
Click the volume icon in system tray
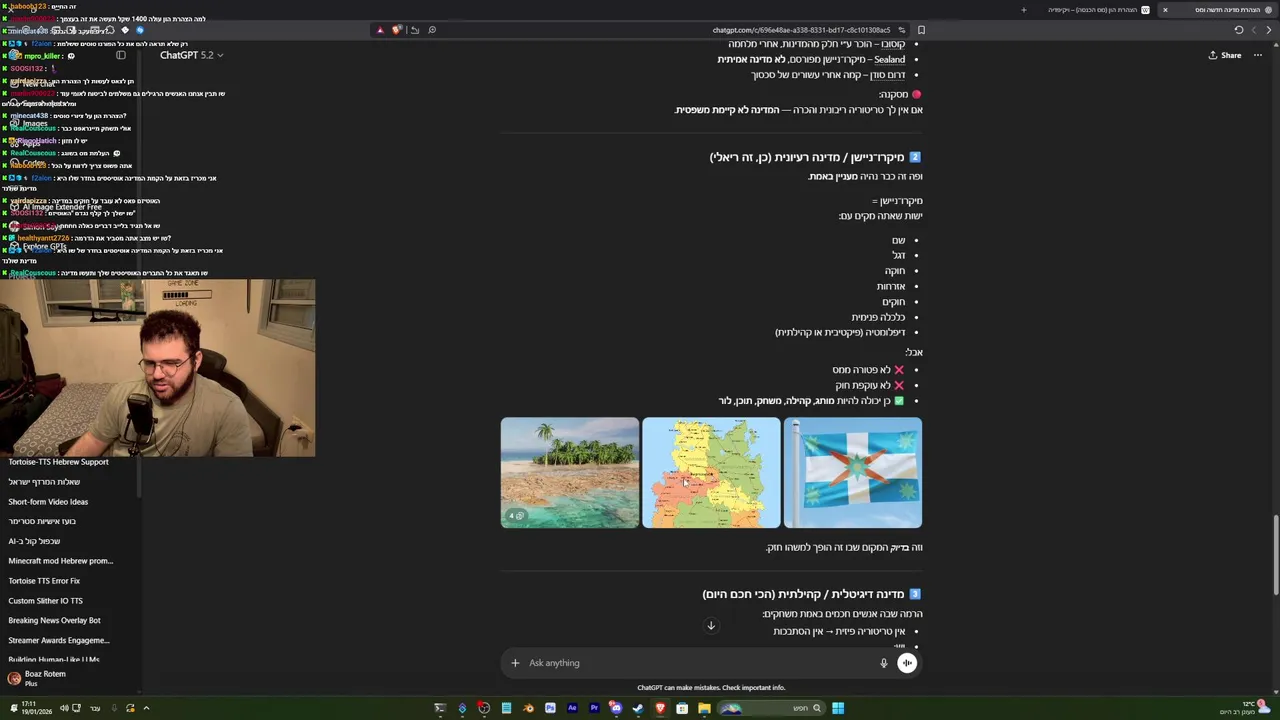click(64, 708)
